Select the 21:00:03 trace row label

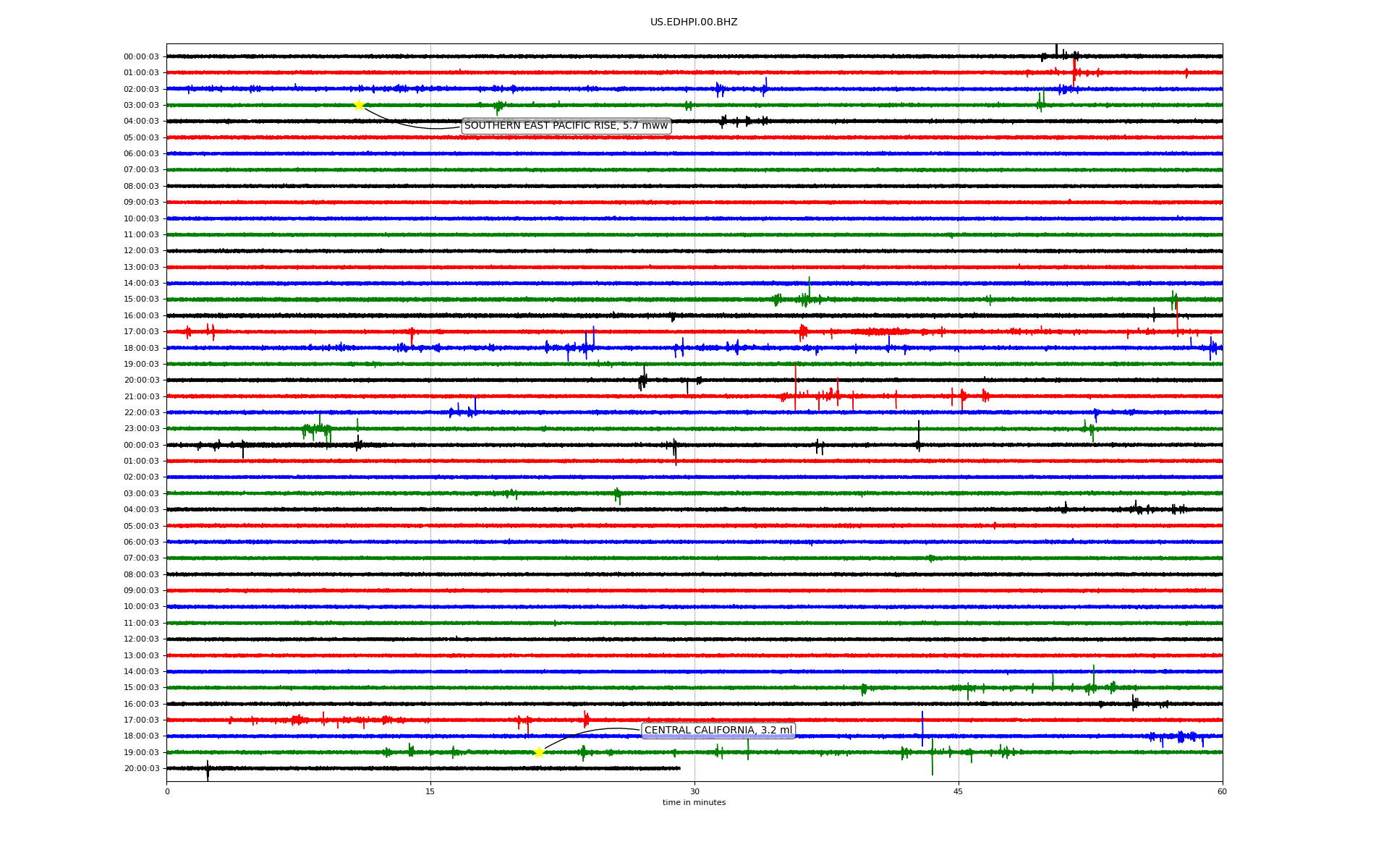(x=142, y=396)
